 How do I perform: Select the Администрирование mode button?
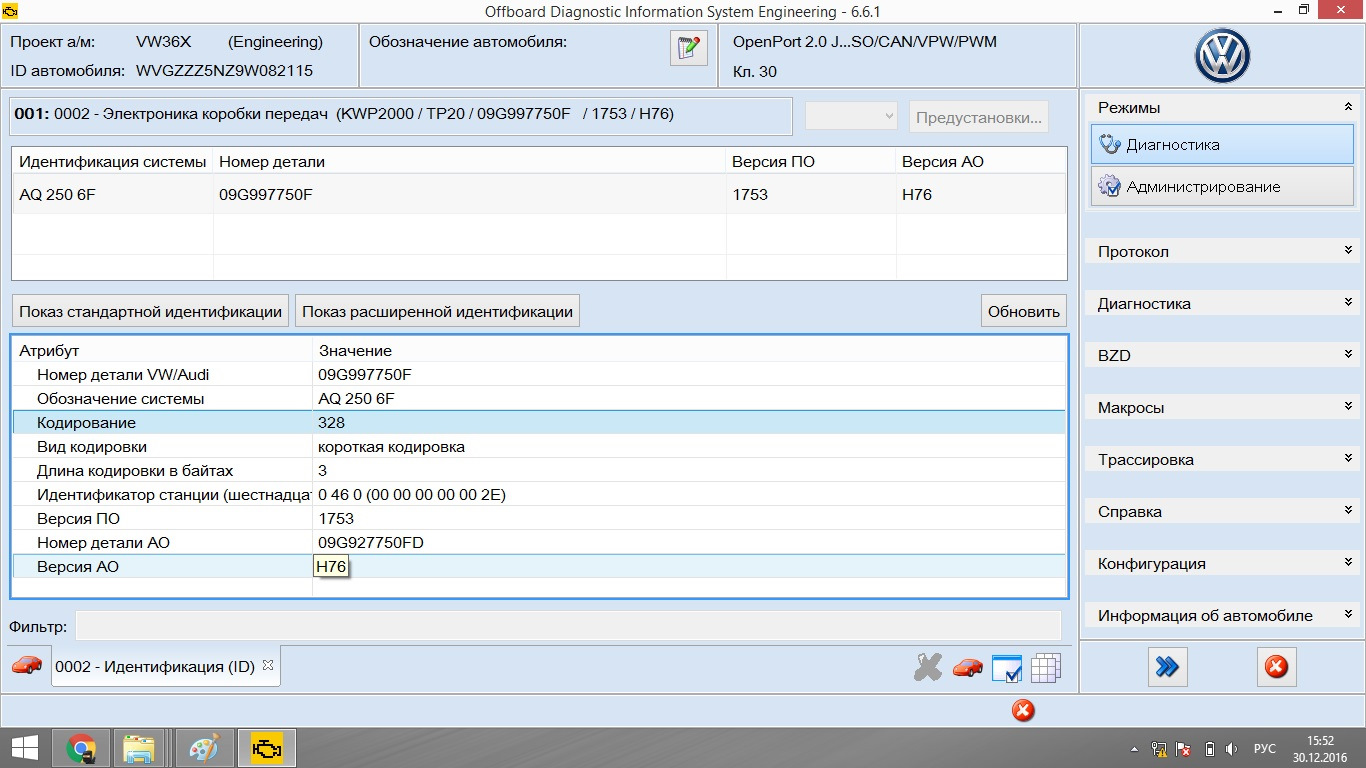point(1222,186)
